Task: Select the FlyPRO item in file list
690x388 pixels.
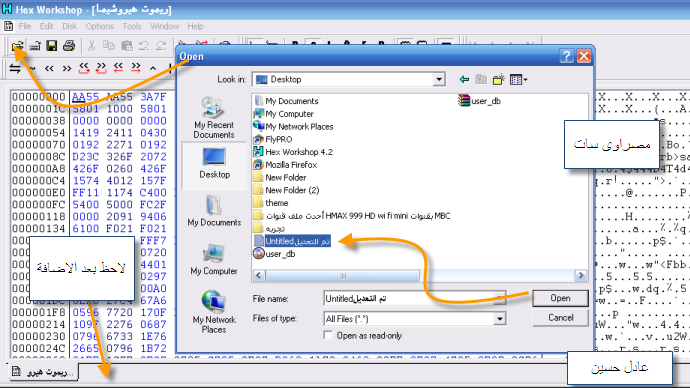Action: (x=273, y=139)
